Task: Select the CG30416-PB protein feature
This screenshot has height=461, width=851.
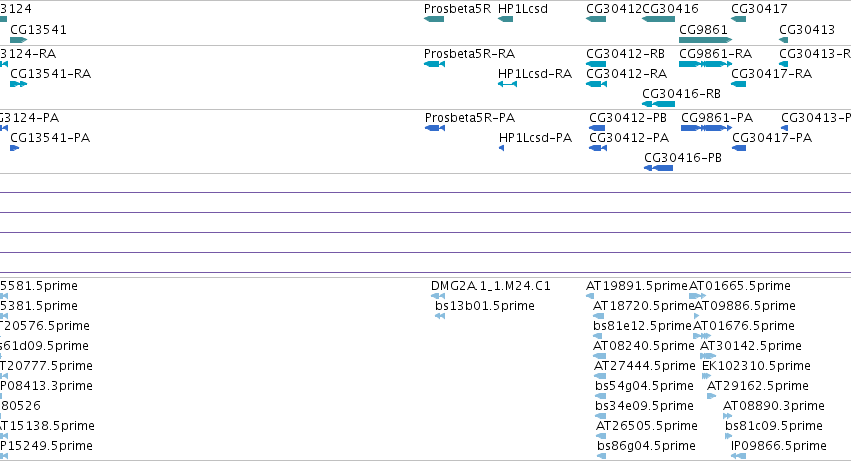Action: [x=658, y=168]
